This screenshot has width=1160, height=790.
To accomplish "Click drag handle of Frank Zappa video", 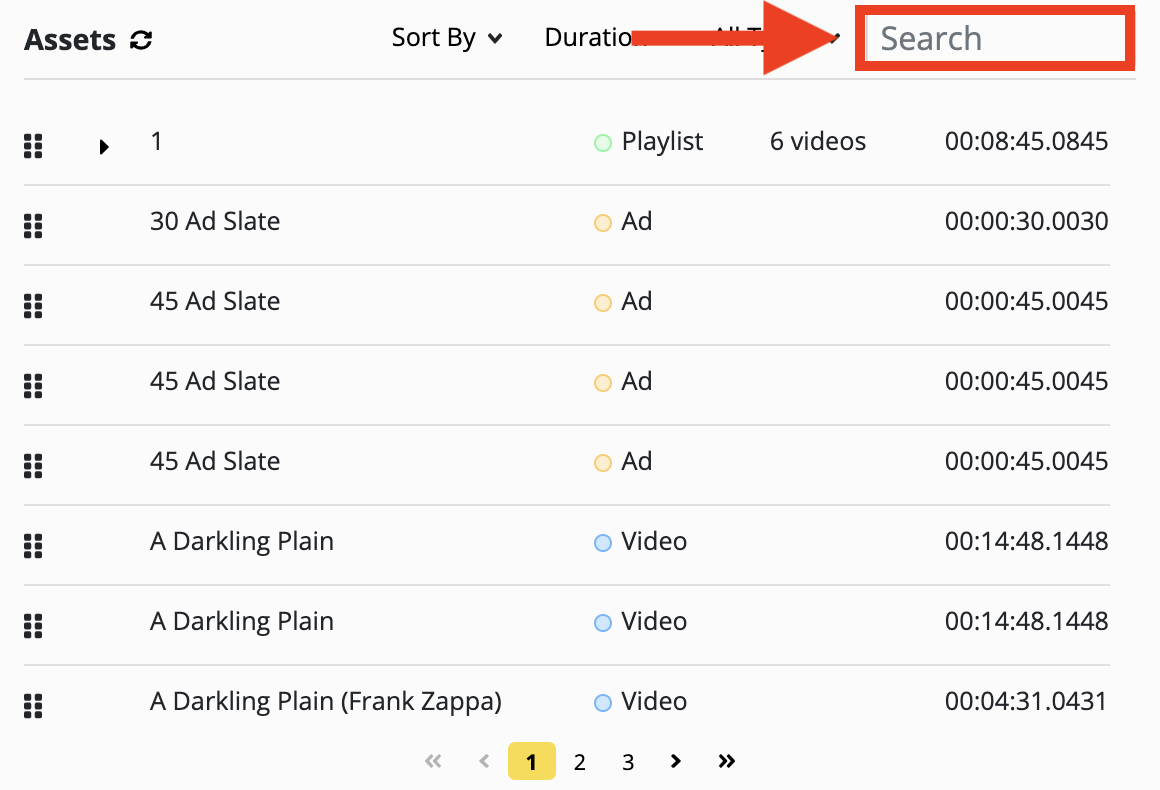I will point(33,706).
